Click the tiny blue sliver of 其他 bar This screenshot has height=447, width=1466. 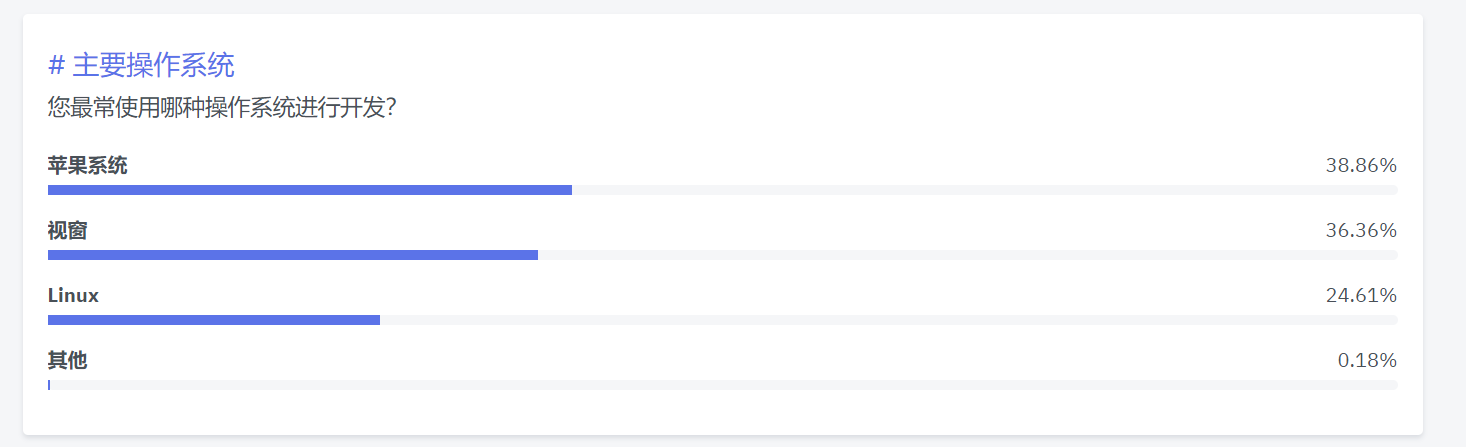[49, 385]
